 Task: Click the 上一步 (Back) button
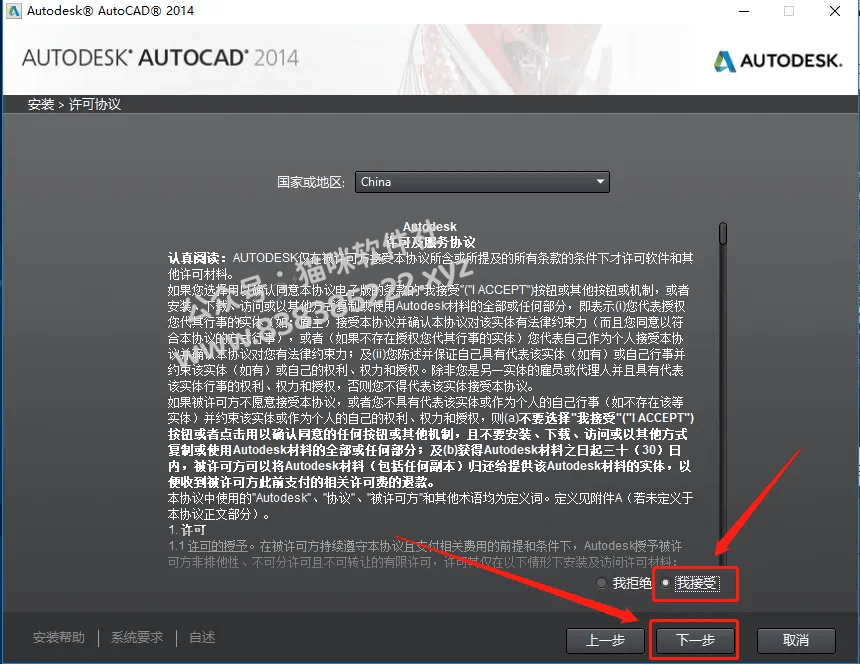[605, 640]
